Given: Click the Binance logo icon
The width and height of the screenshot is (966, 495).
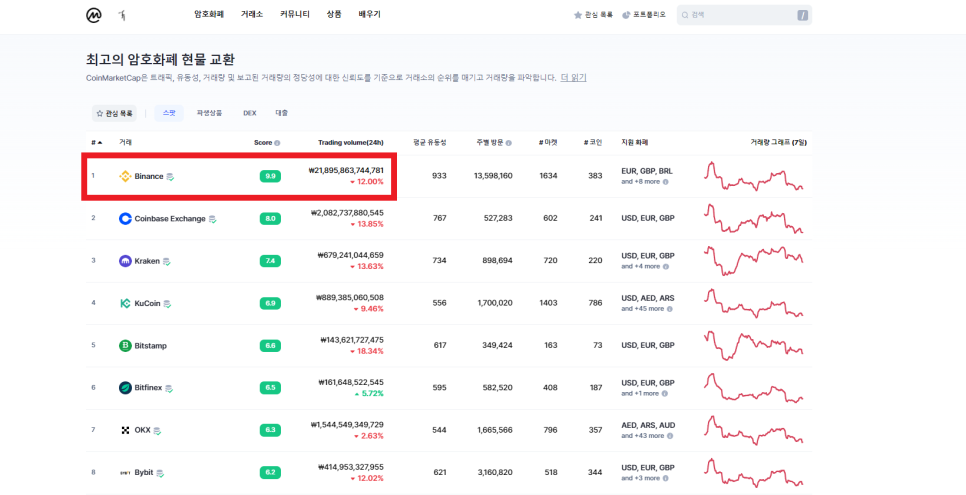Looking at the screenshot, I should pyautogui.click(x=125, y=176).
